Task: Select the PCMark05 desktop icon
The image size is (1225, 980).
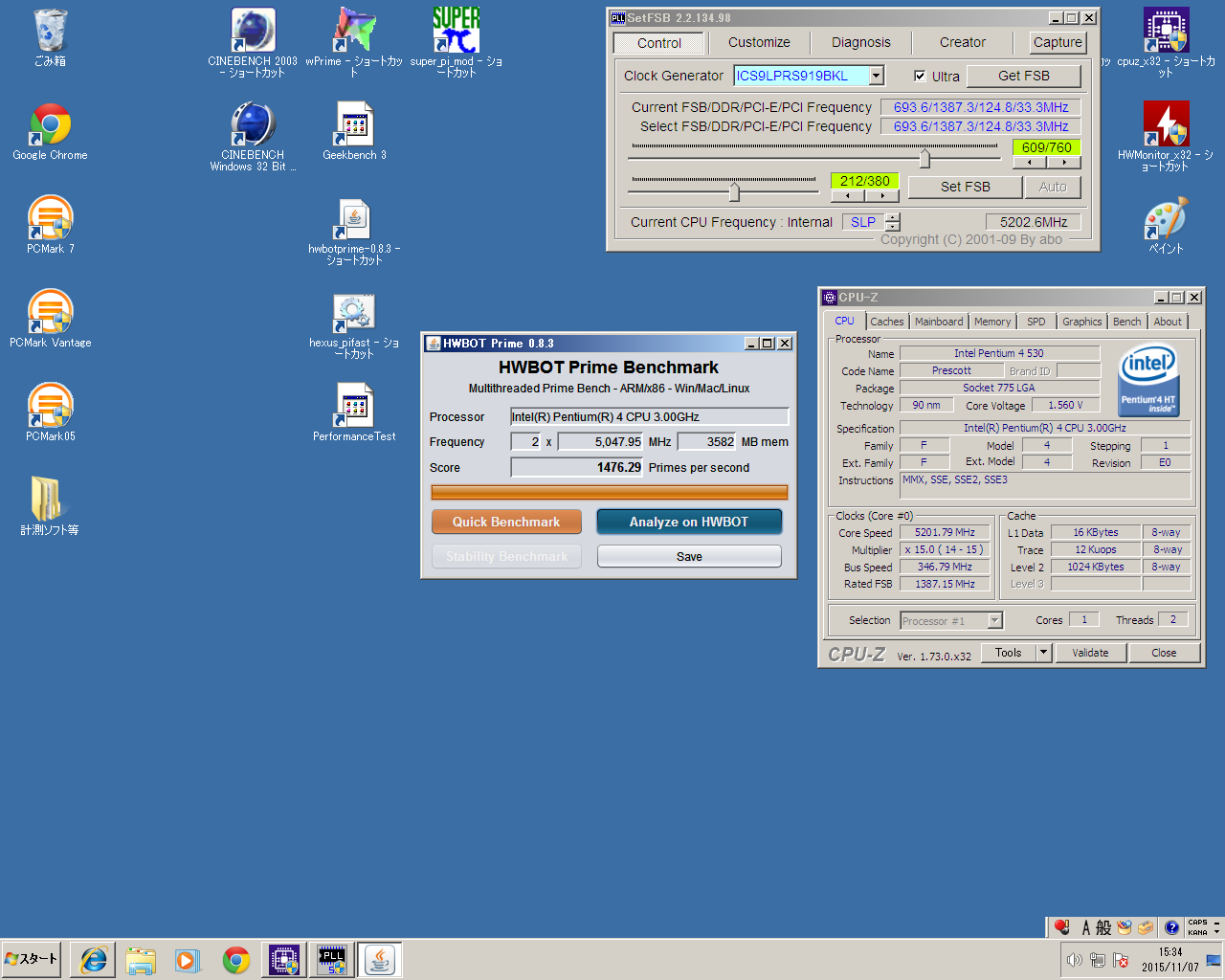Action: coord(50,413)
